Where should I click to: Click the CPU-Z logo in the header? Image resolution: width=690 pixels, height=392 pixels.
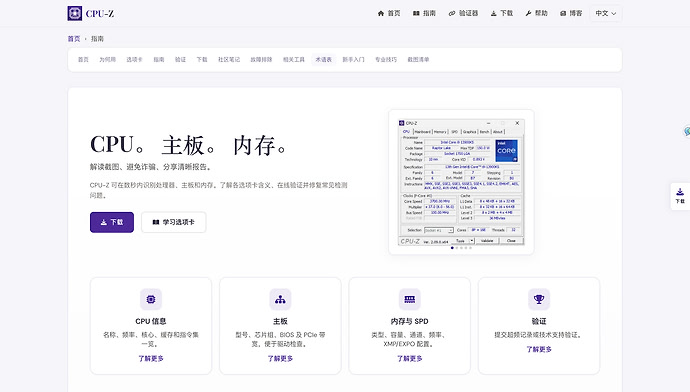point(91,13)
